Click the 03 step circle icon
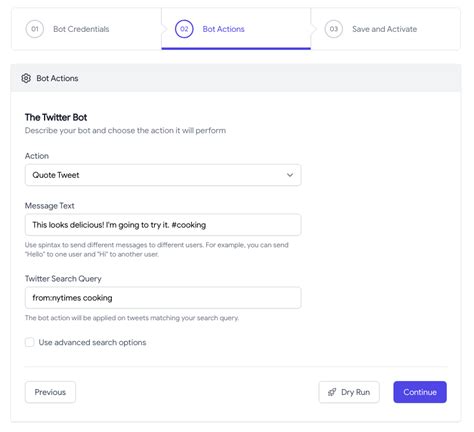474x432 pixels. pos(334,29)
